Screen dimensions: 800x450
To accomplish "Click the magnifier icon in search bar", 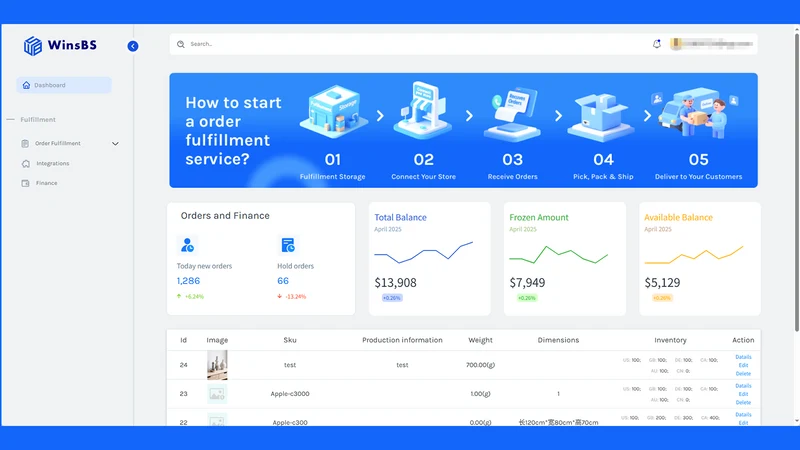I will click(181, 44).
